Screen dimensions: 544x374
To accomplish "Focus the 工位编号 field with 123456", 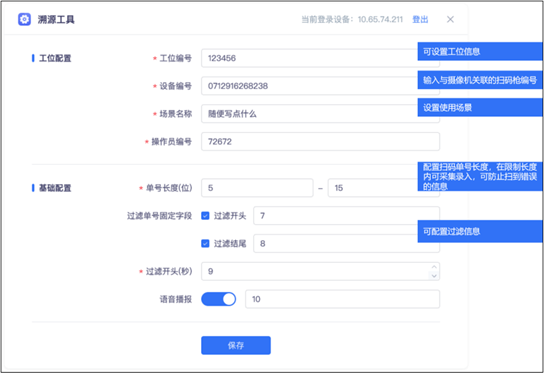I will (x=320, y=58).
